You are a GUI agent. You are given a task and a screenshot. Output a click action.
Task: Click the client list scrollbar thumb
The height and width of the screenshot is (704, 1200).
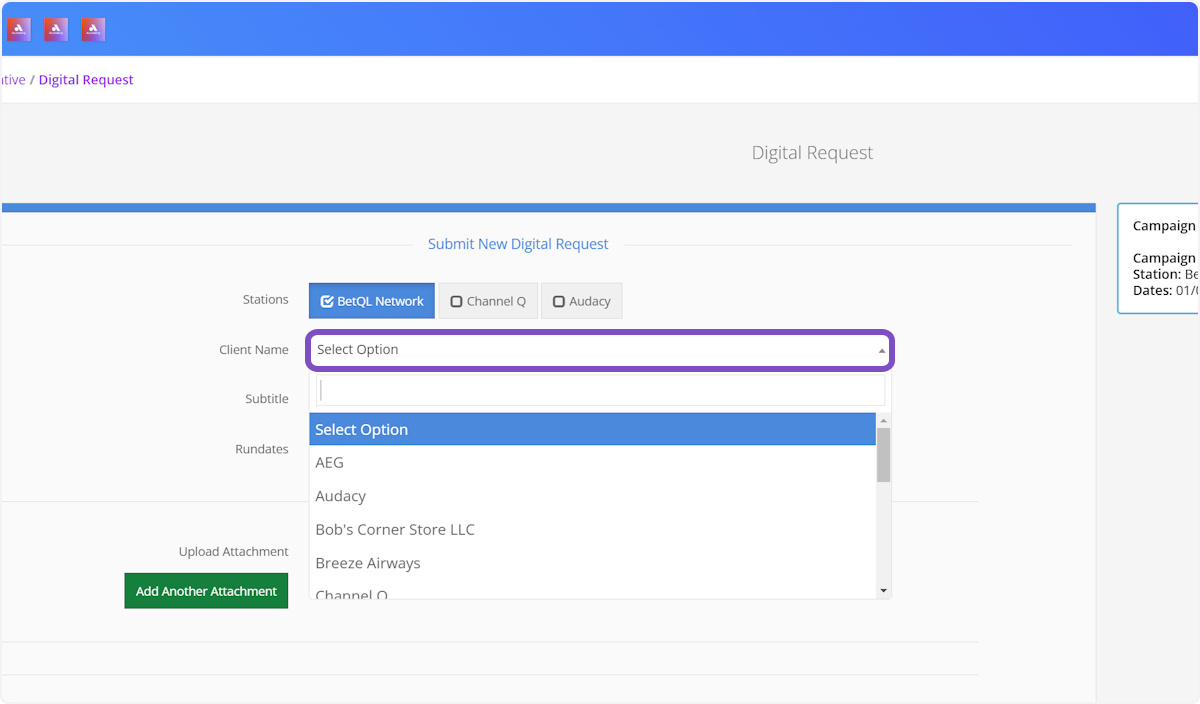(883, 455)
